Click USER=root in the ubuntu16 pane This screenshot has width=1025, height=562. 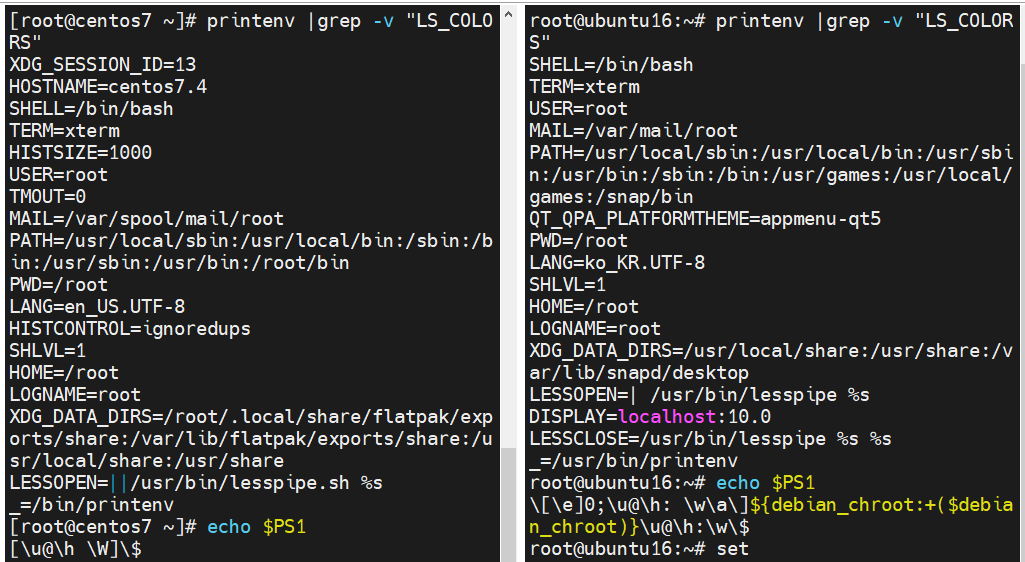(579, 108)
